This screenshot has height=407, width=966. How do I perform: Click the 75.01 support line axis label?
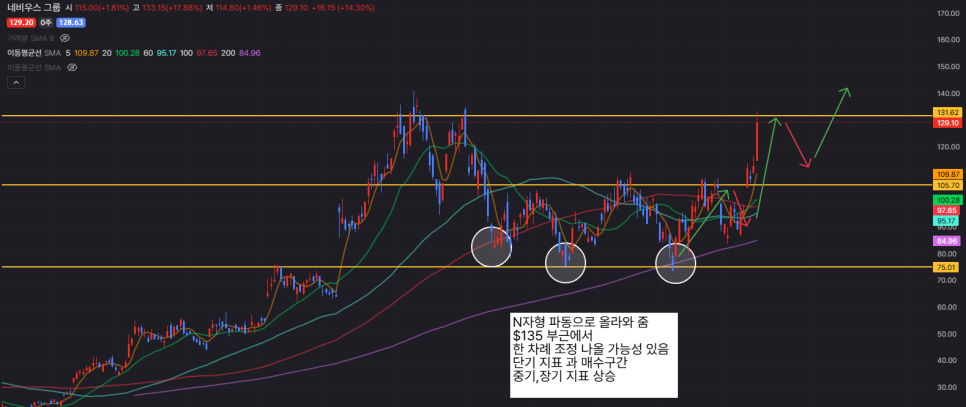click(948, 267)
